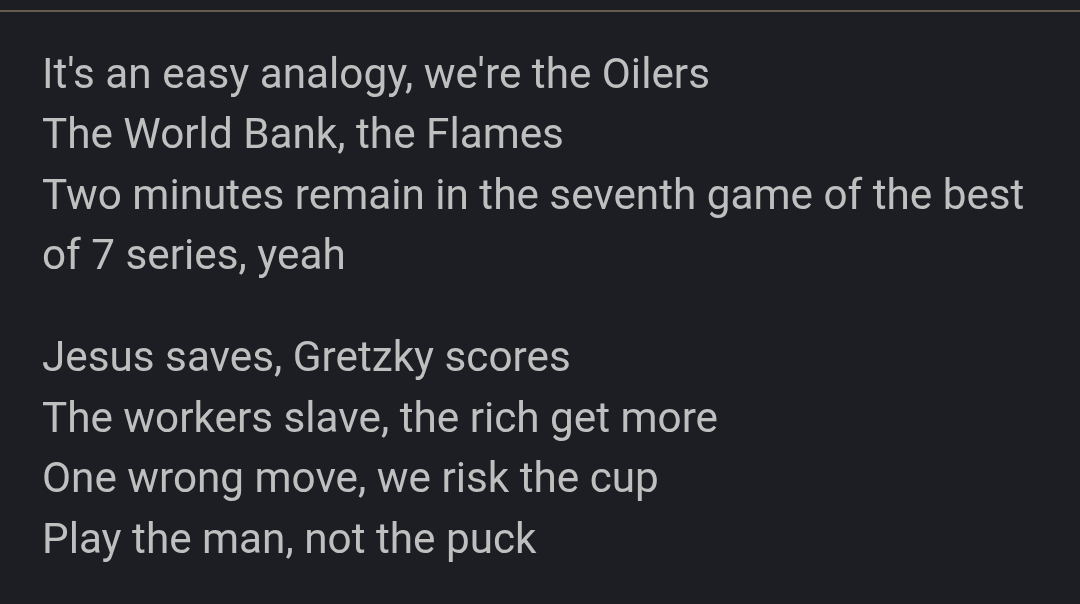Click the word "seventh" in the lyrics

(623, 194)
